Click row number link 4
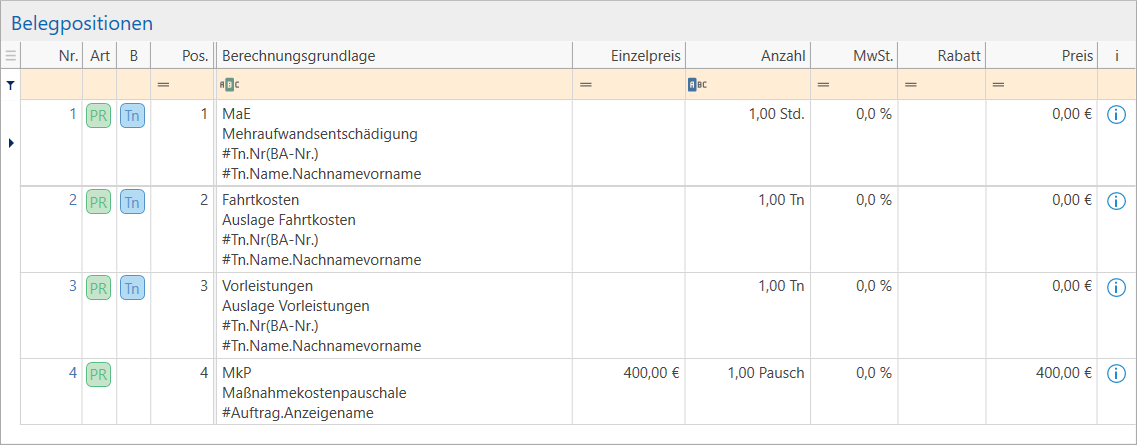The height and width of the screenshot is (445, 1137). pos(72,373)
